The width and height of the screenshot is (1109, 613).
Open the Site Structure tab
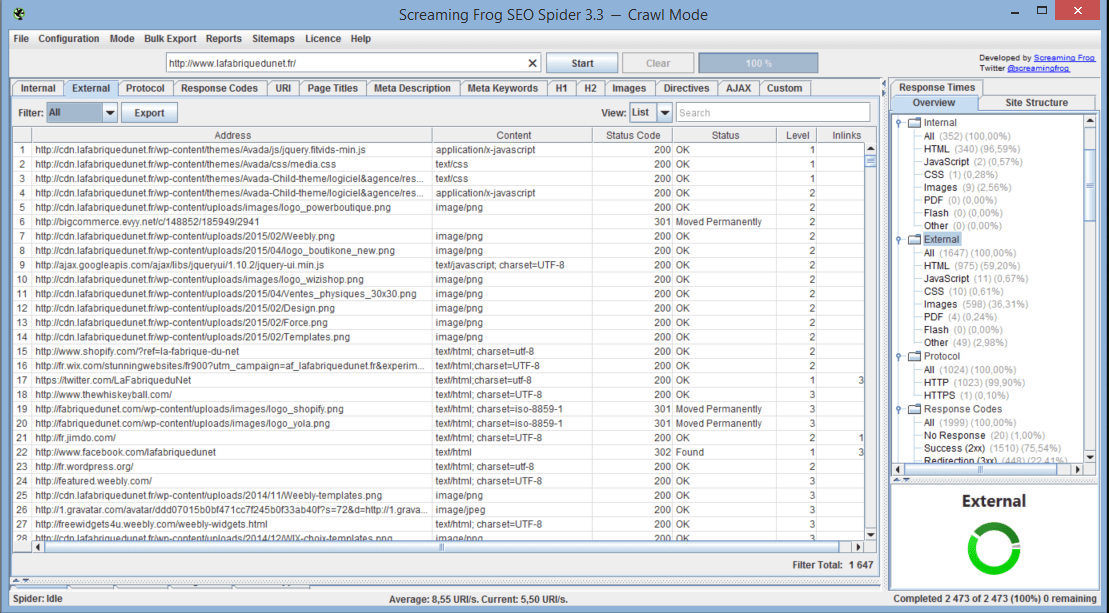click(1036, 103)
